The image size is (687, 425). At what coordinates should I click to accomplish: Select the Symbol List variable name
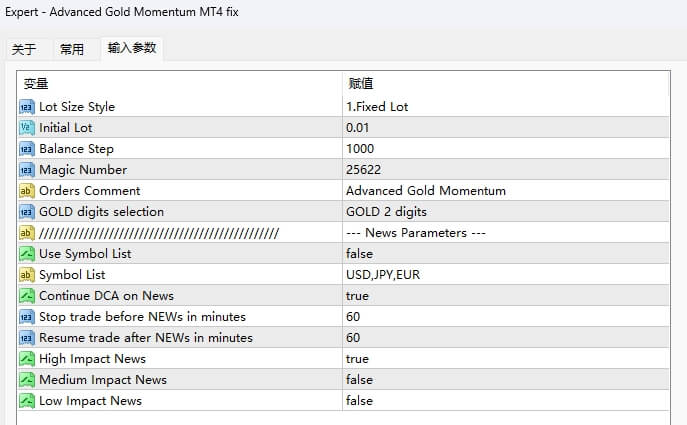coord(72,275)
